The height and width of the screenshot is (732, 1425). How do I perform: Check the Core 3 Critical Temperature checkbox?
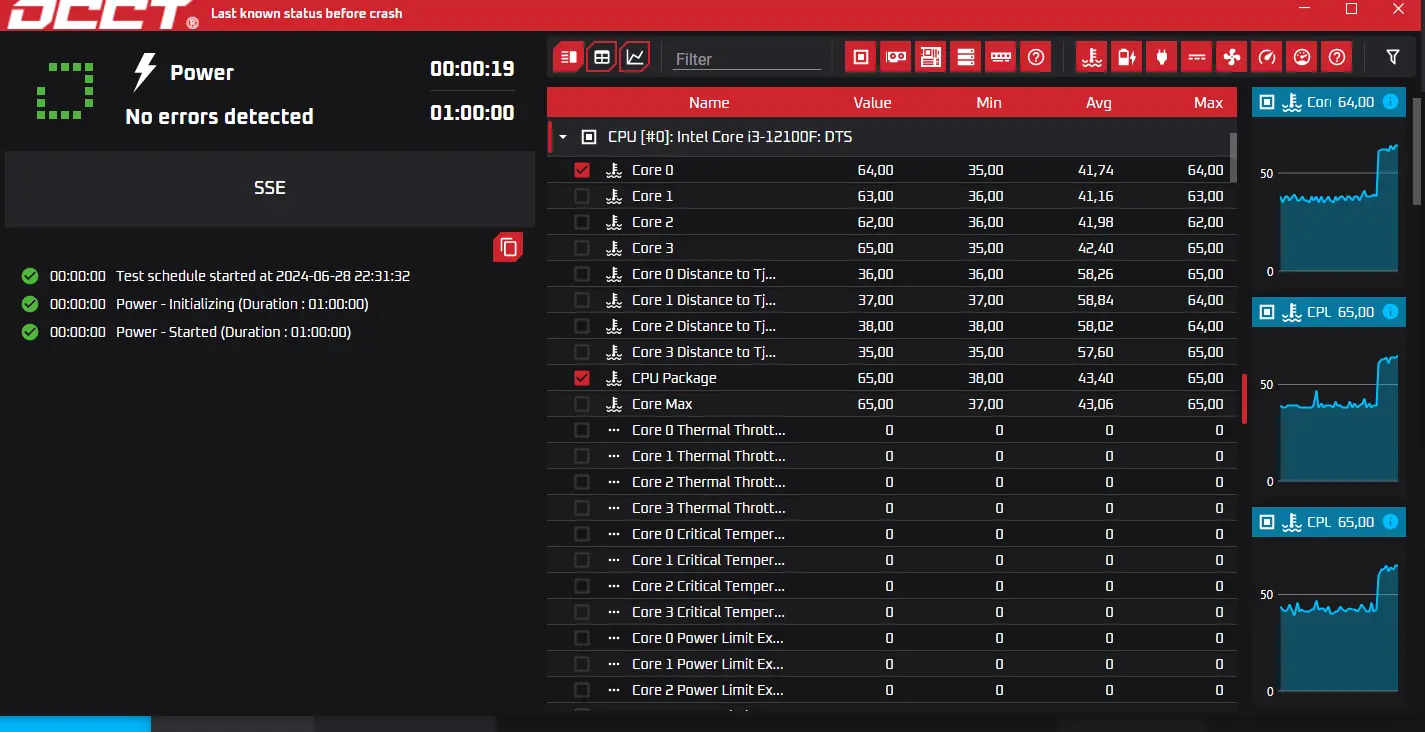click(582, 612)
